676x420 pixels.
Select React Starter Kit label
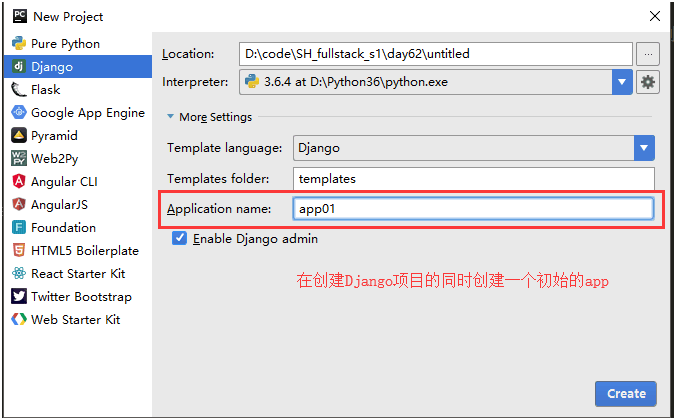(78, 273)
